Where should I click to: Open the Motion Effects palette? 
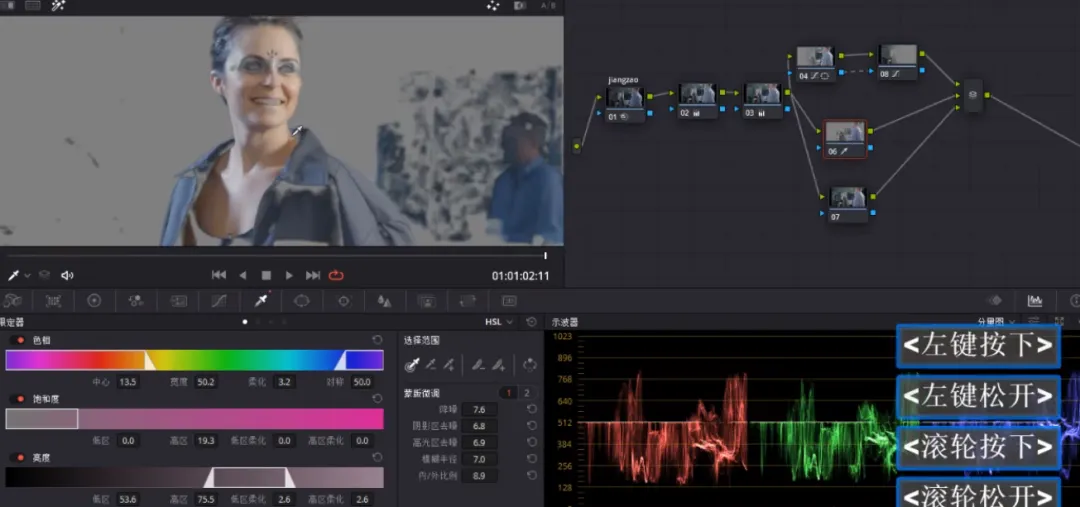coord(178,301)
